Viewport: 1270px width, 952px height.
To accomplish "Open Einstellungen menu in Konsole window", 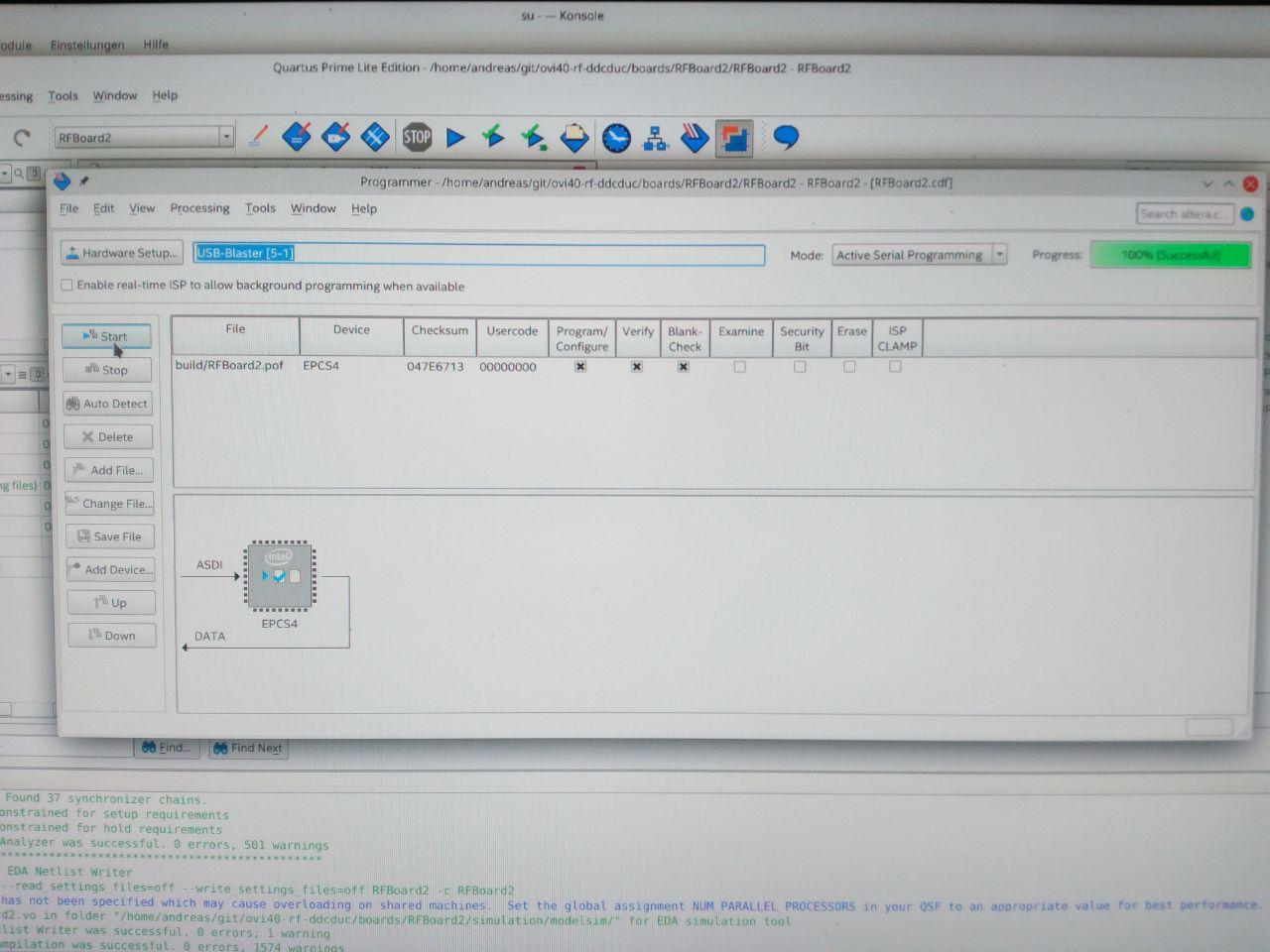I will coord(87,46).
